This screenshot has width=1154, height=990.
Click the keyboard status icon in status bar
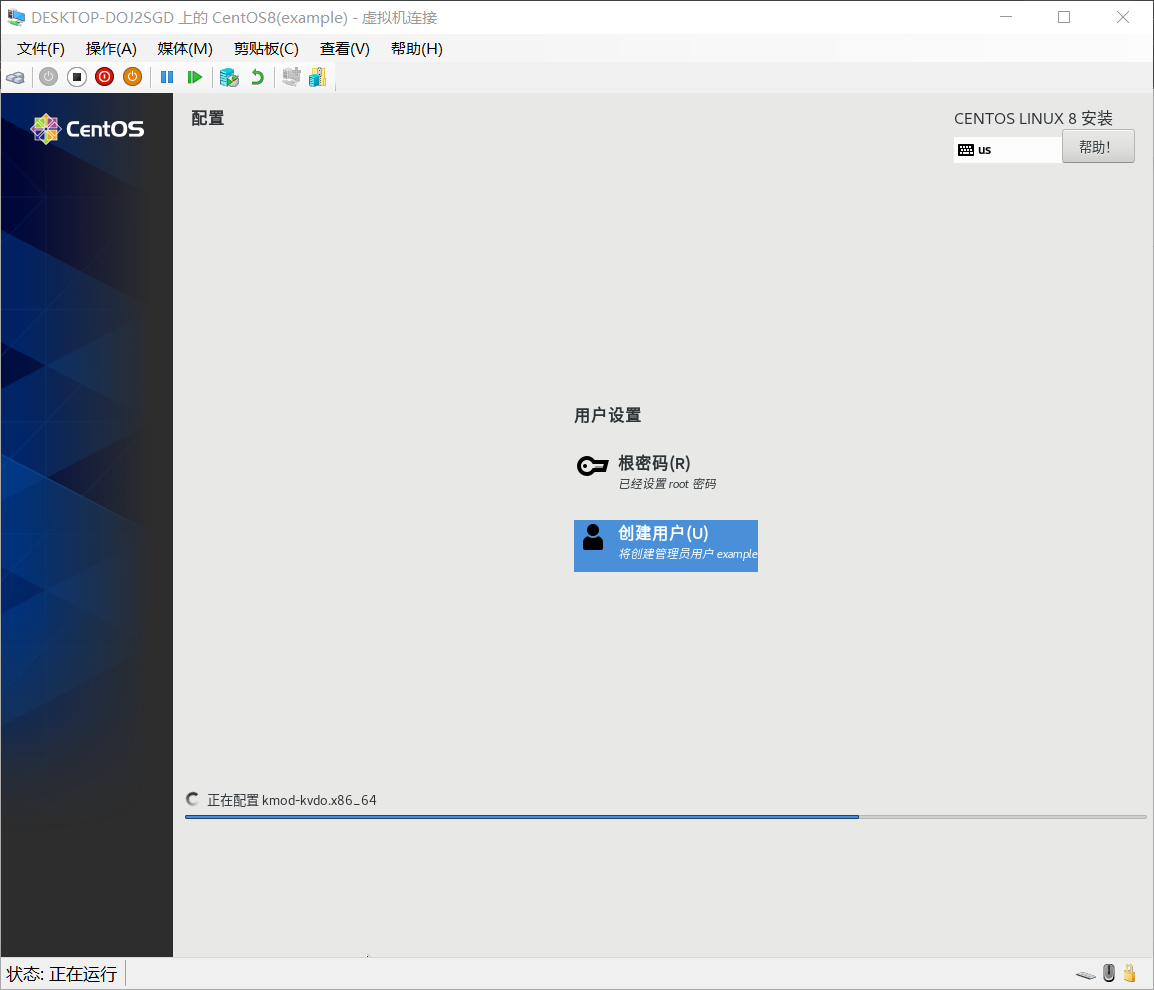coord(1086,975)
